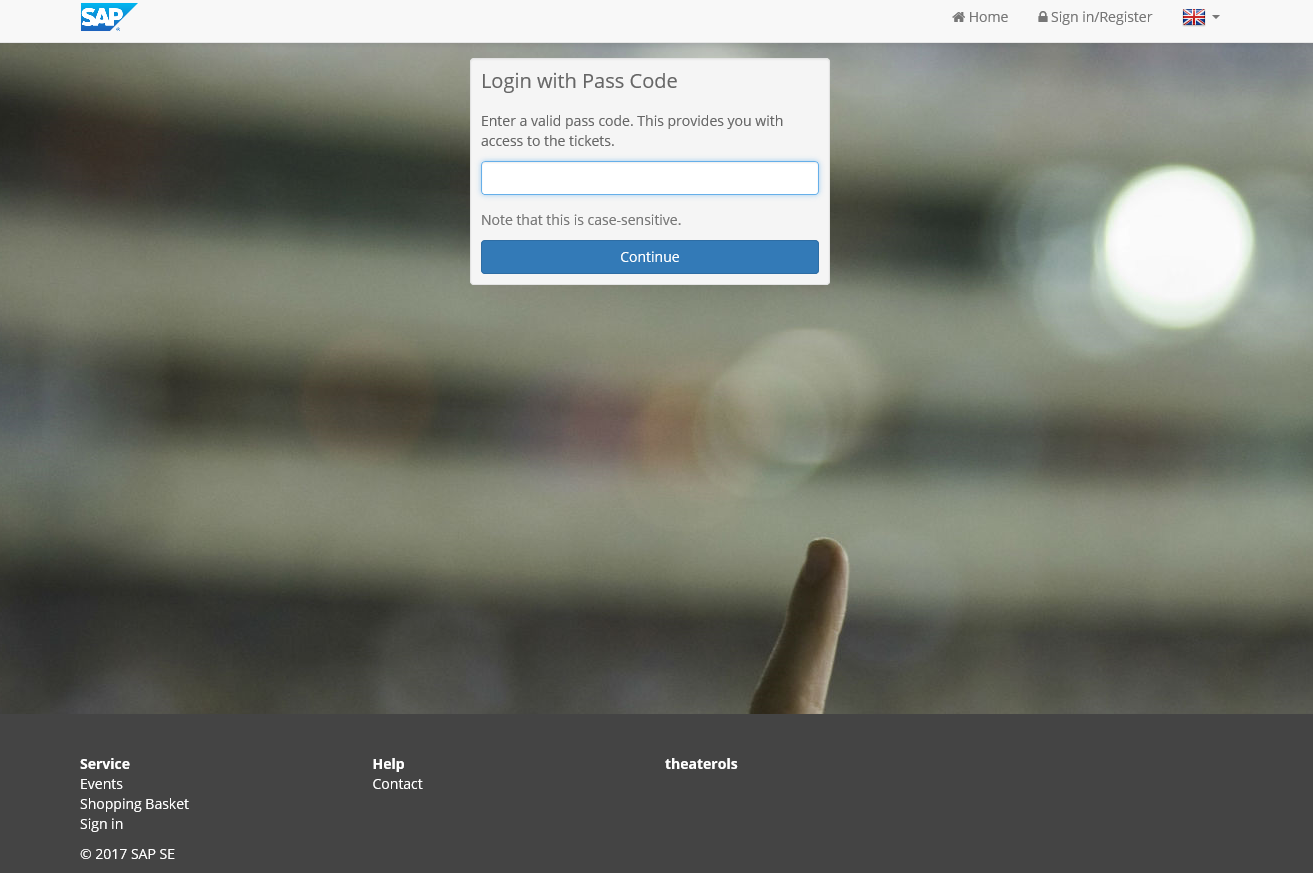Click the 'Service' footer heading
The width and height of the screenshot is (1313, 873).
(105, 764)
